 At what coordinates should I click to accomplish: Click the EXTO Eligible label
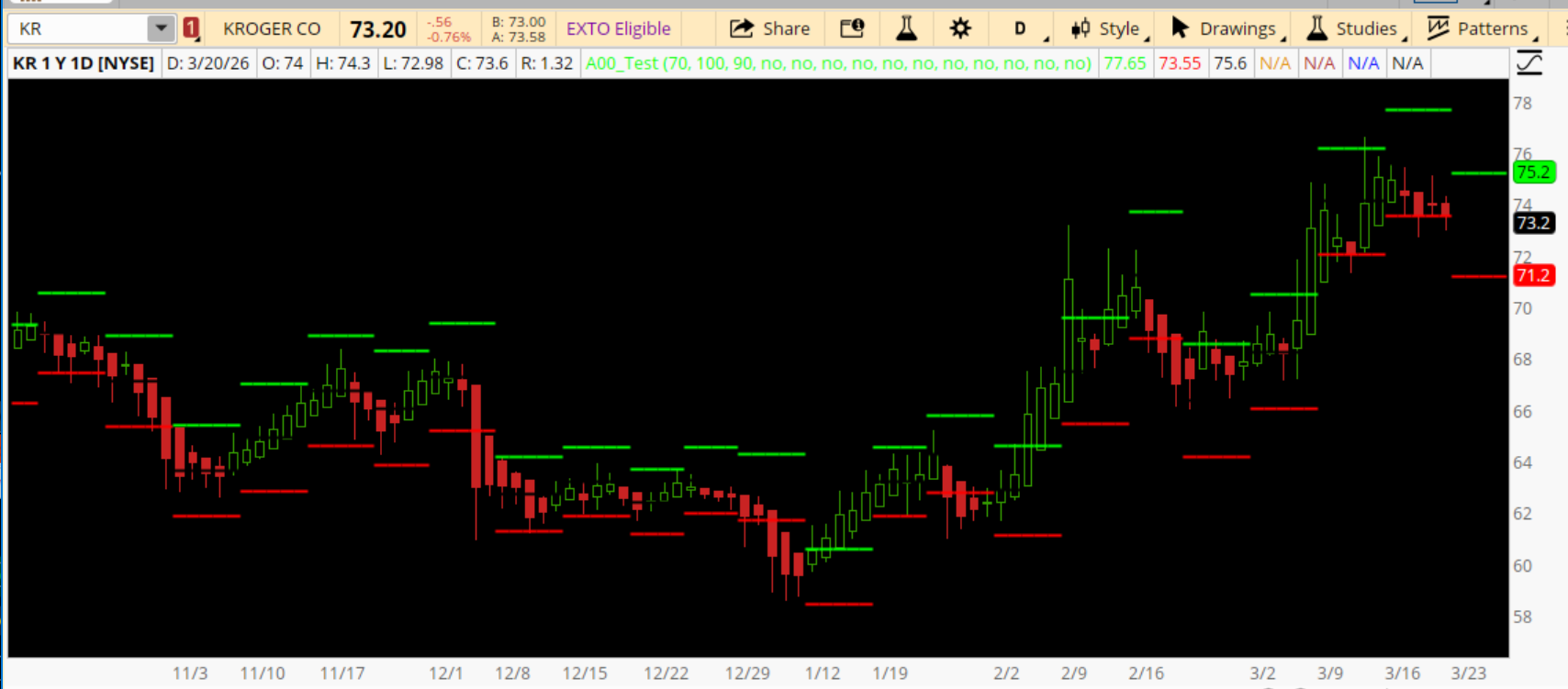click(618, 28)
